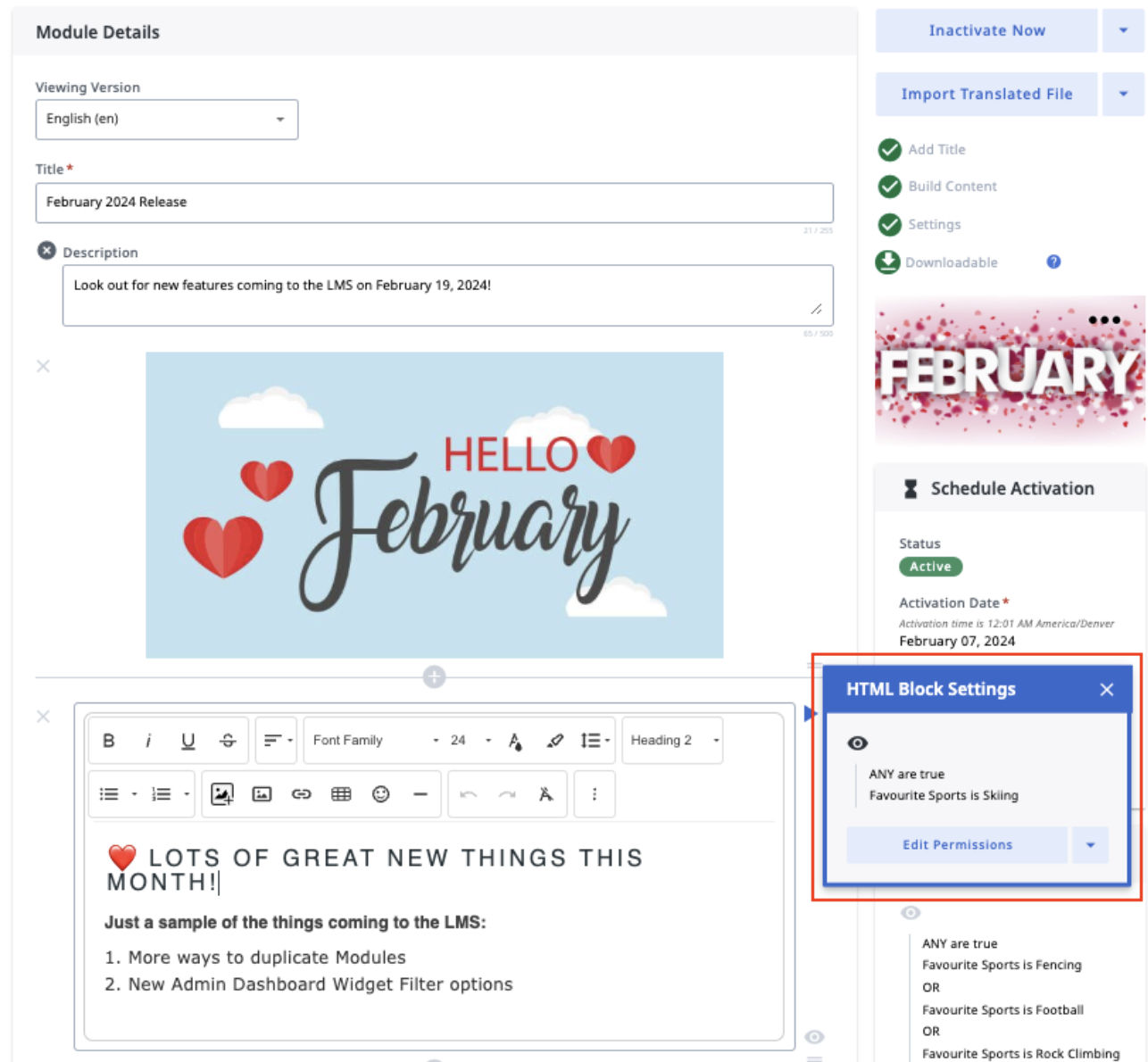The height and width of the screenshot is (1062, 1148).
Task: Open the Downloadable help question mark
Action: [1053, 261]
